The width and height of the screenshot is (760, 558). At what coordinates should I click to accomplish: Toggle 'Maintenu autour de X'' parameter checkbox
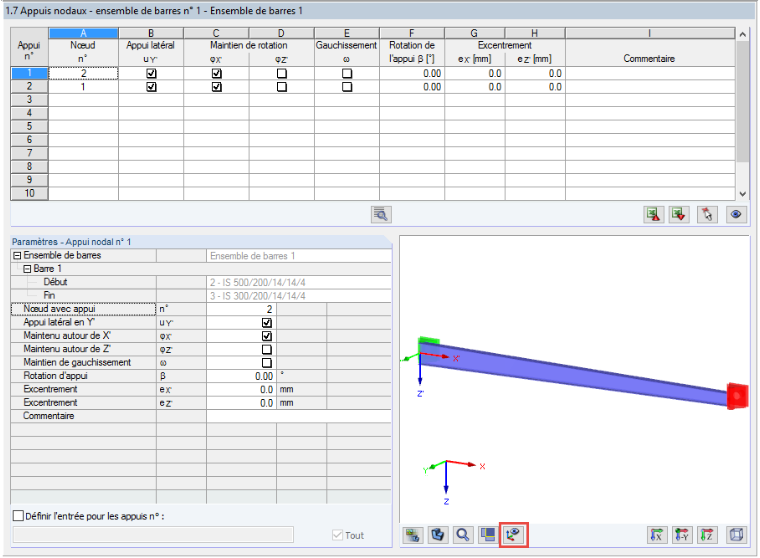267,336
